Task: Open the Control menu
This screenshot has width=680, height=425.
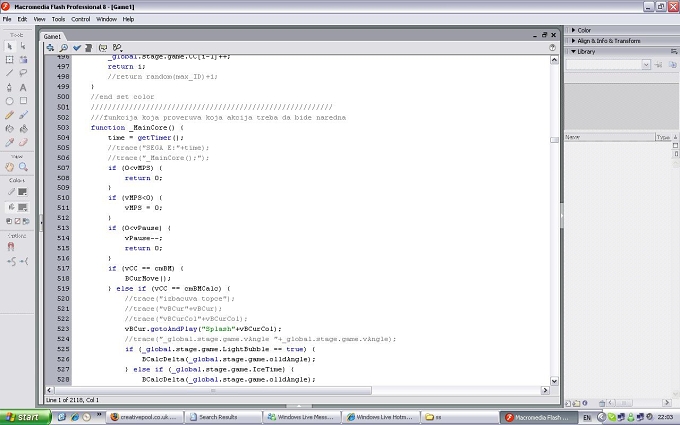Action: point(81,19)
